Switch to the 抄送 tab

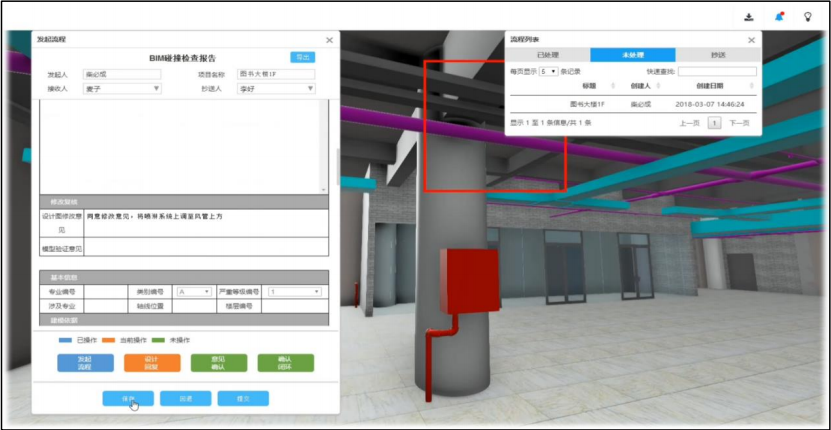pos(718,55)
